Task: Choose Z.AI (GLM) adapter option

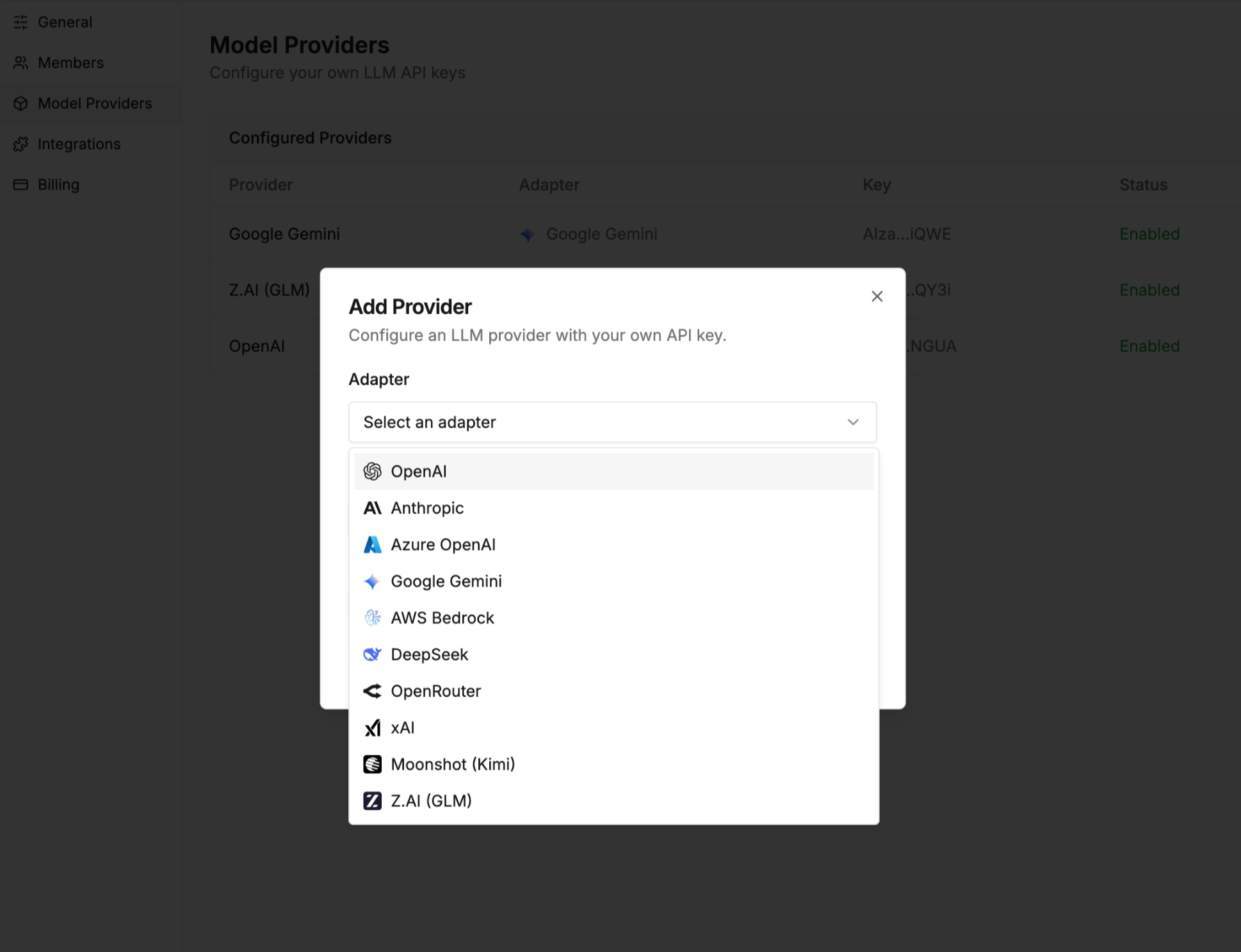Action: click(x=613, y=801)
